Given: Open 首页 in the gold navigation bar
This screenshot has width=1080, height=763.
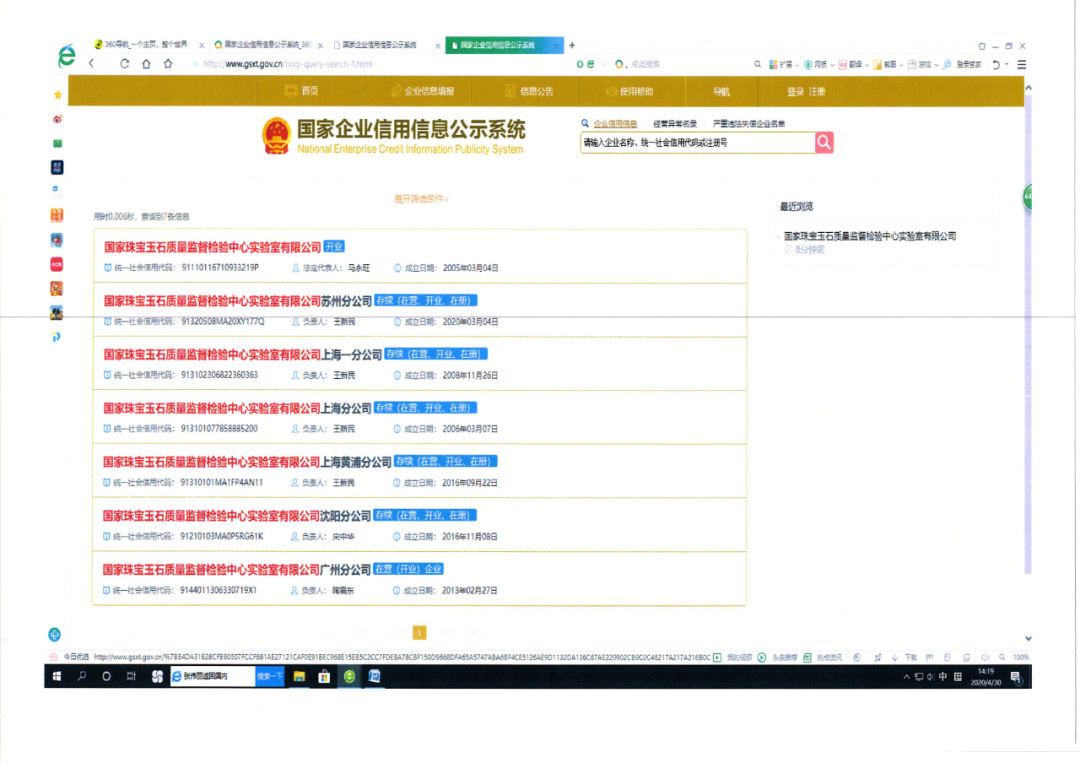Looking at the screenshot, I should click(x=302, y=91).
